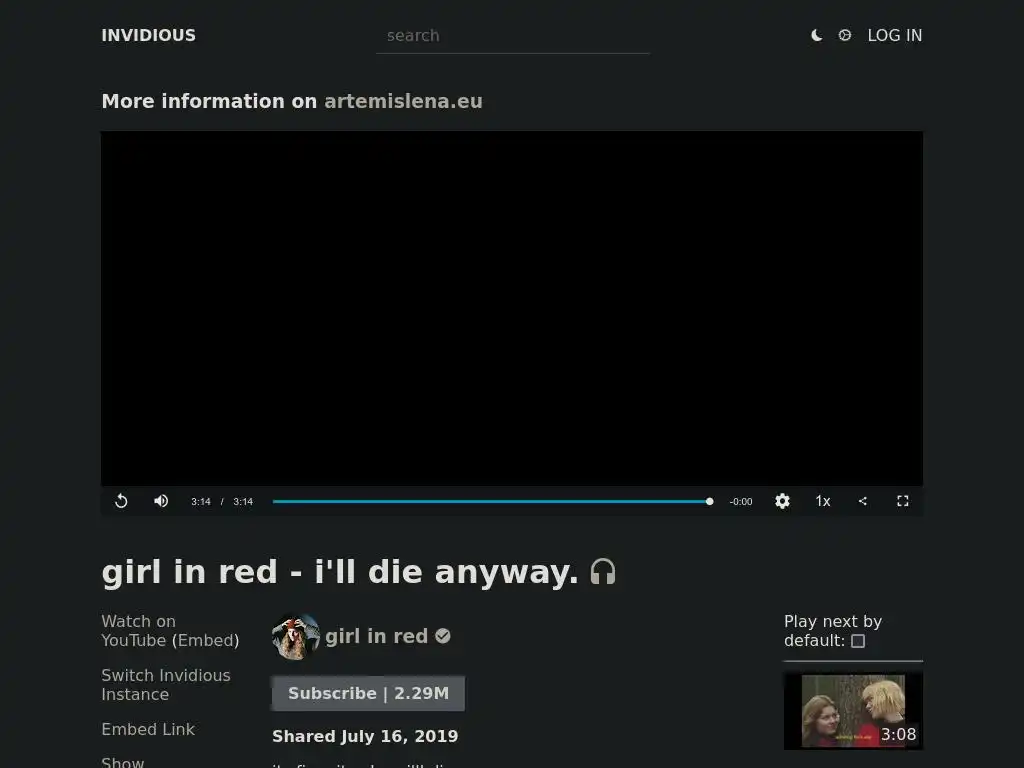
Task: Open Embed Link
Action: coord(148,729)
